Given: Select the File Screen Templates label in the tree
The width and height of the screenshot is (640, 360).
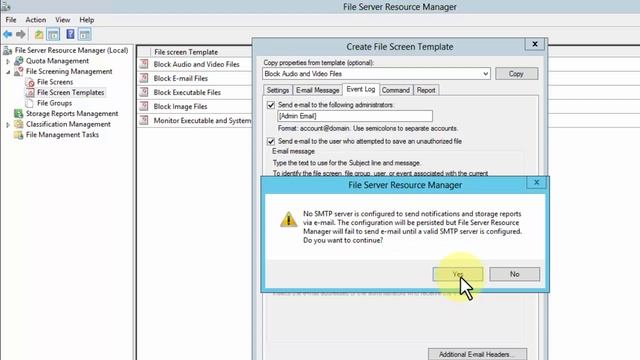Looking at the screenshot, I should tap(71, 93).
